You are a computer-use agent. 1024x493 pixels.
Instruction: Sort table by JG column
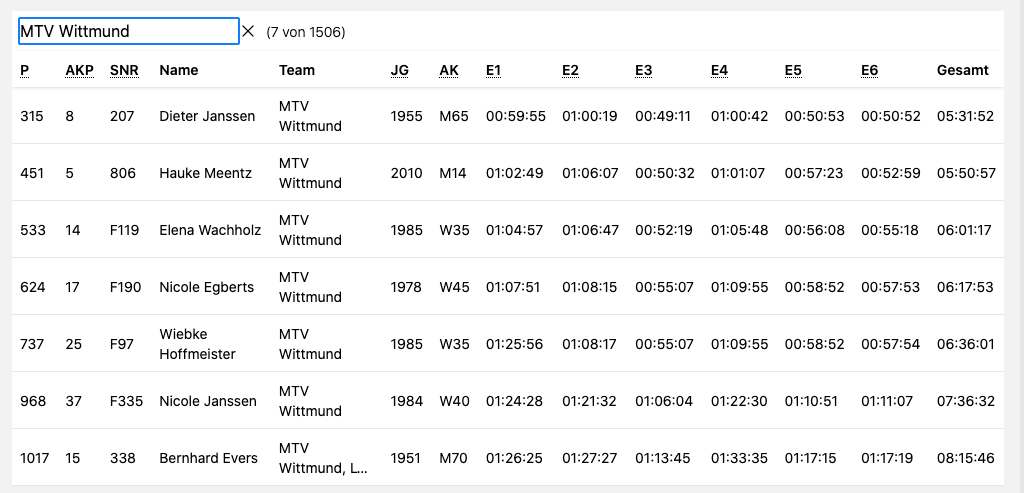(399, 70)
